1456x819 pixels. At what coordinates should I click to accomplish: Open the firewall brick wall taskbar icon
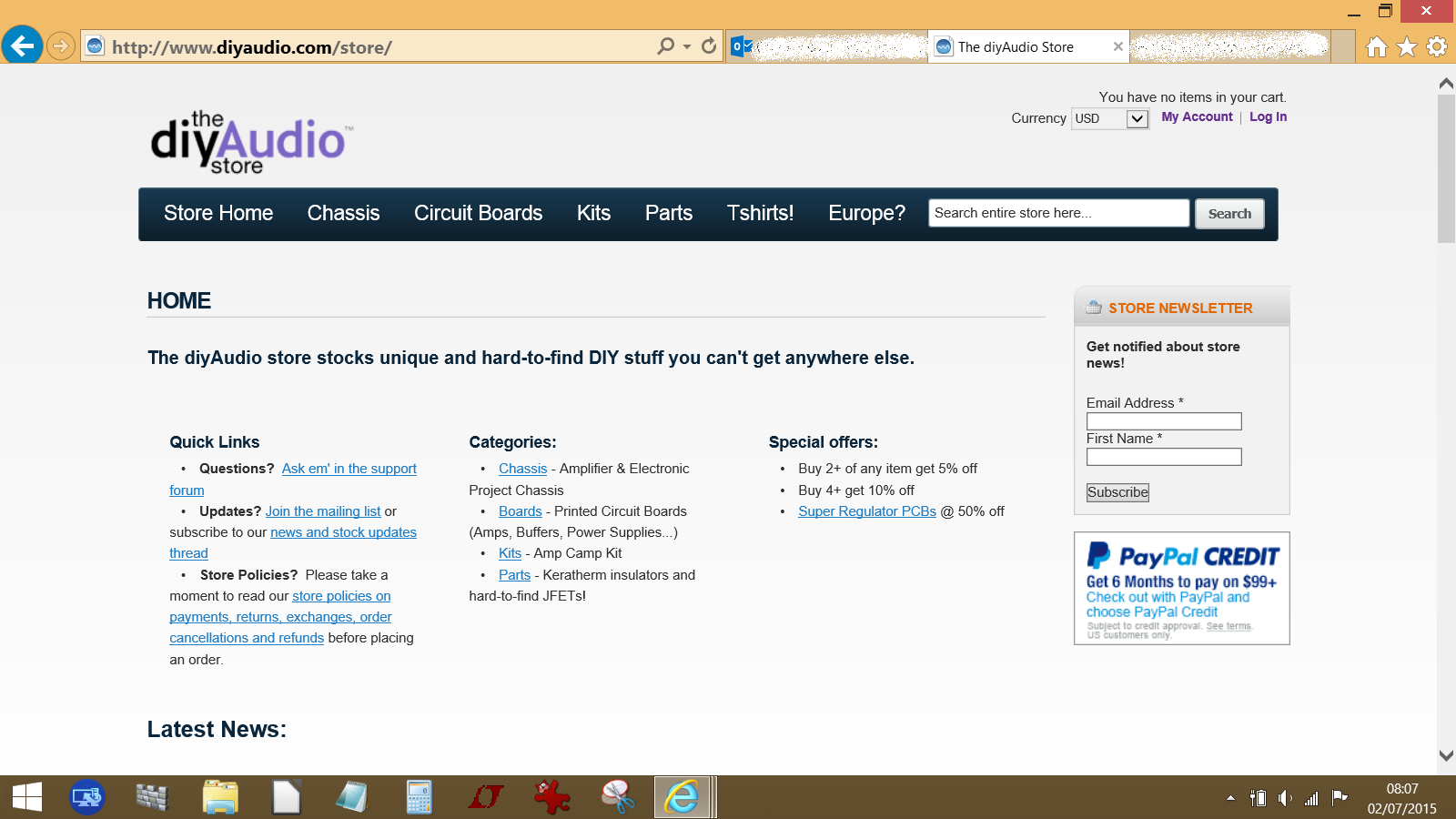point(153,798)
